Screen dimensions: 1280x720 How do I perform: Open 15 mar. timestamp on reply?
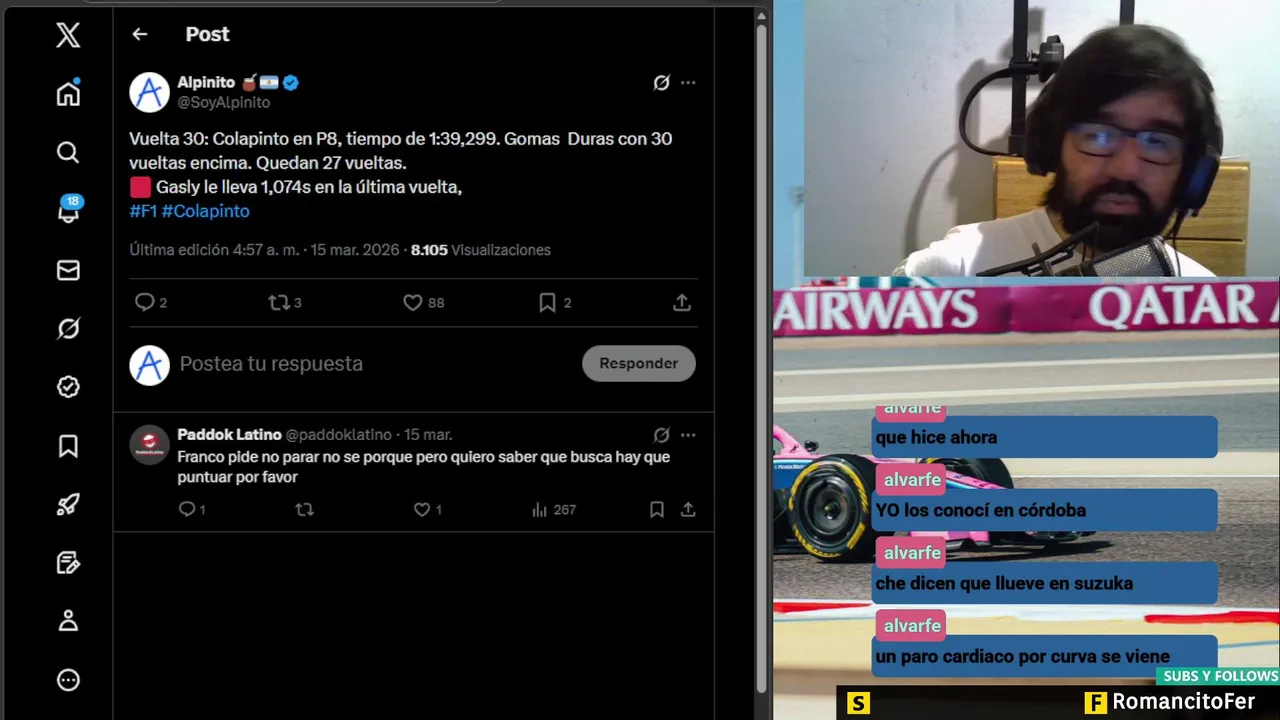click(428, 435)
